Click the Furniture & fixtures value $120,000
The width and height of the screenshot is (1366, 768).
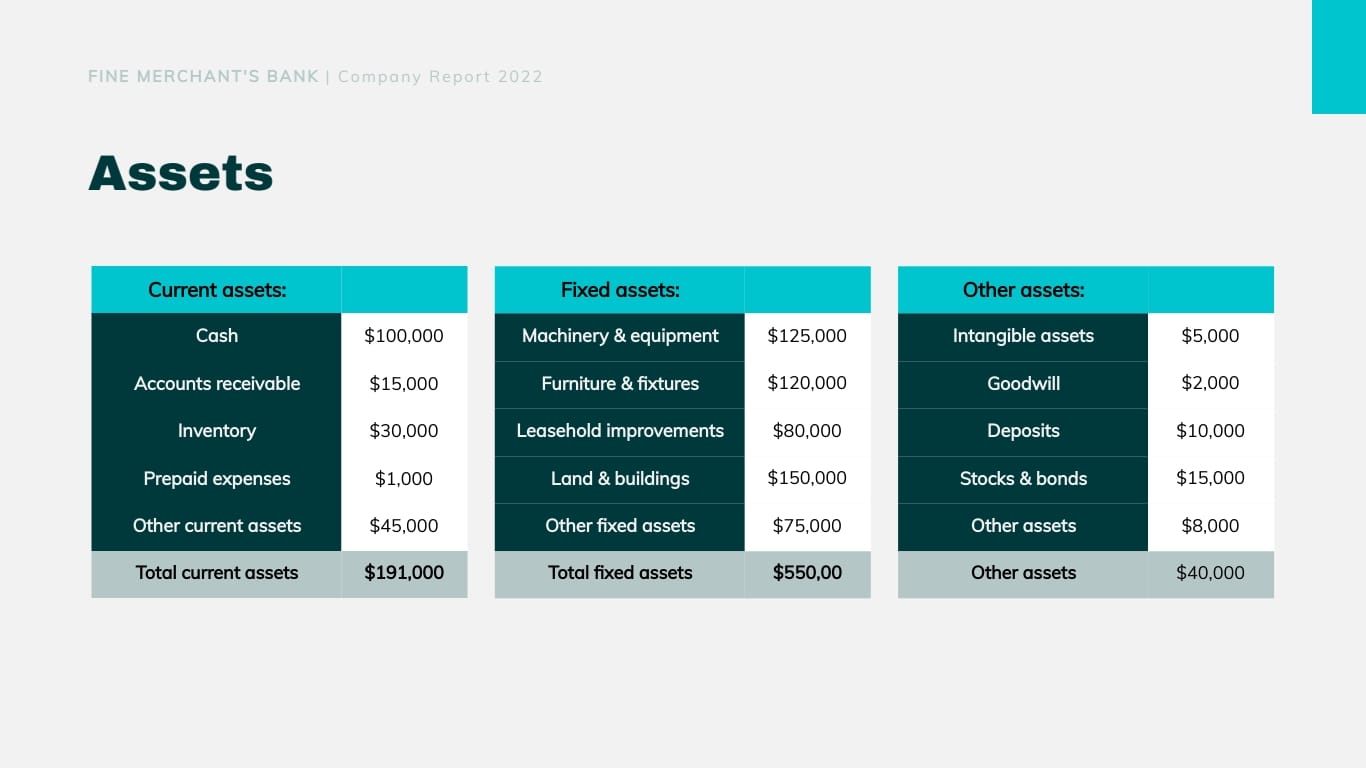pyautogui.click(x=807, y=384)
